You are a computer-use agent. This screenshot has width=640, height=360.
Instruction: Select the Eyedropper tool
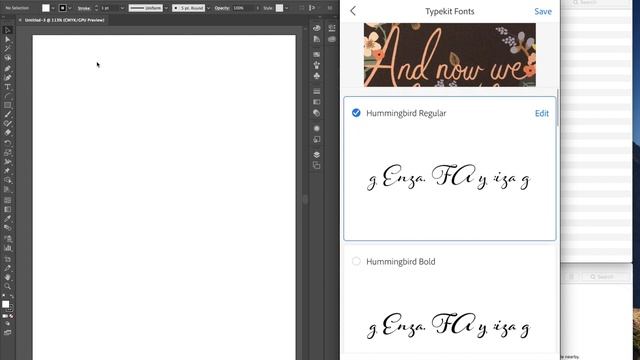tap(7, 218)
